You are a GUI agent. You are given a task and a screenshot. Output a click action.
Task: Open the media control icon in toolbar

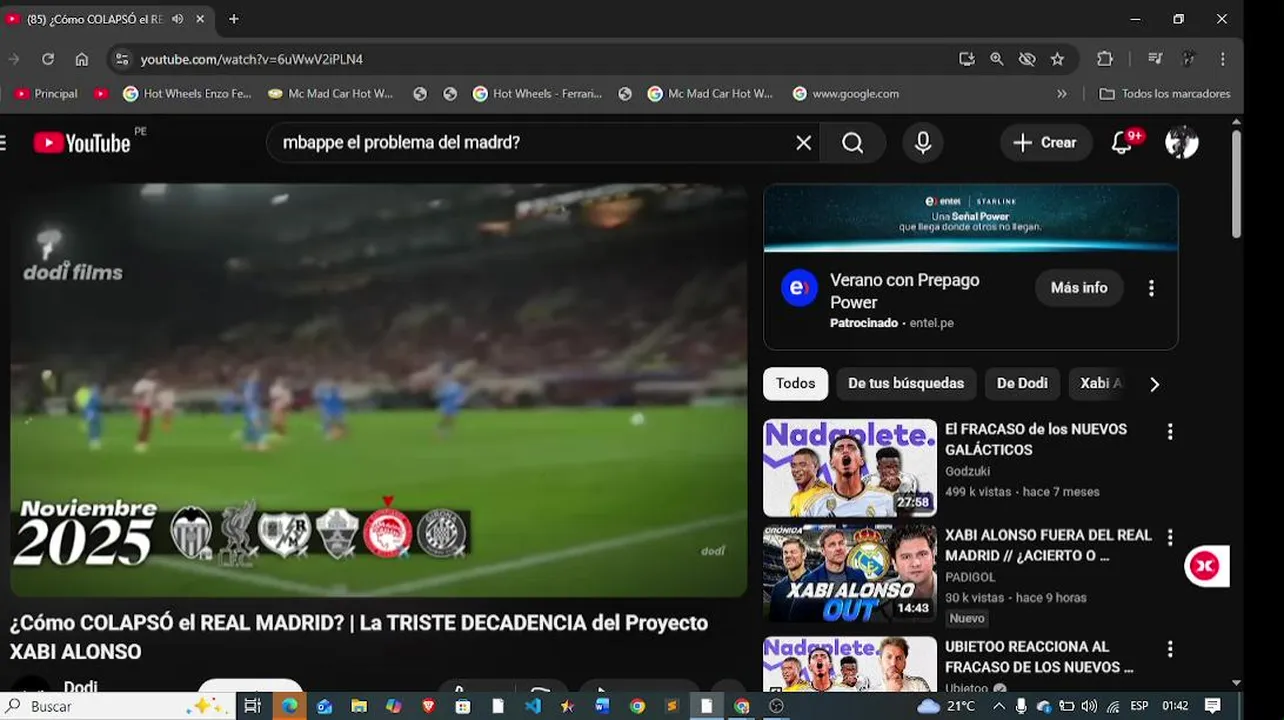click(1155, 59)
